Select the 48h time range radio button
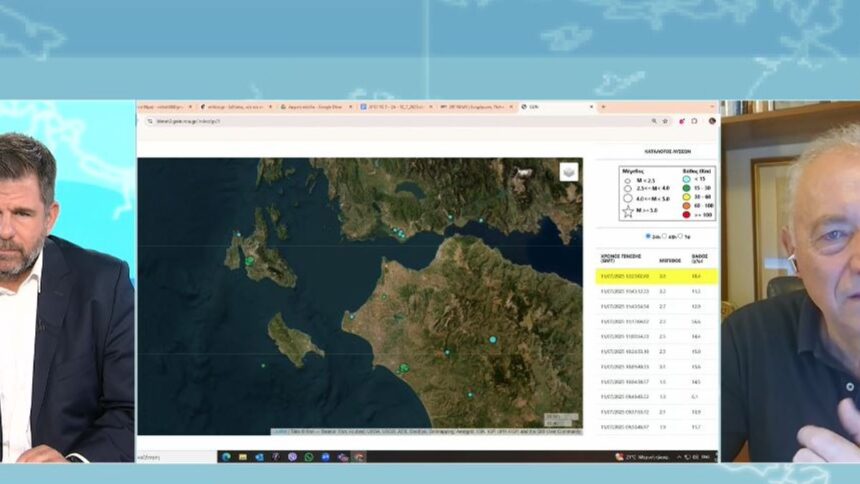The width and height of the screenshot is (860, 484). [664, 236]
